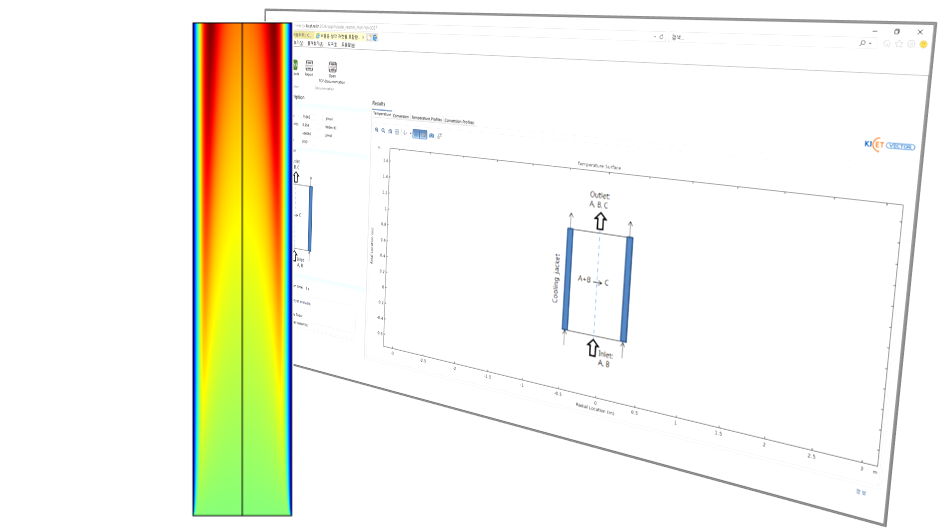Click the browser home icon
The width and height of the screenshot is (945, 532).
click(885, 44)
